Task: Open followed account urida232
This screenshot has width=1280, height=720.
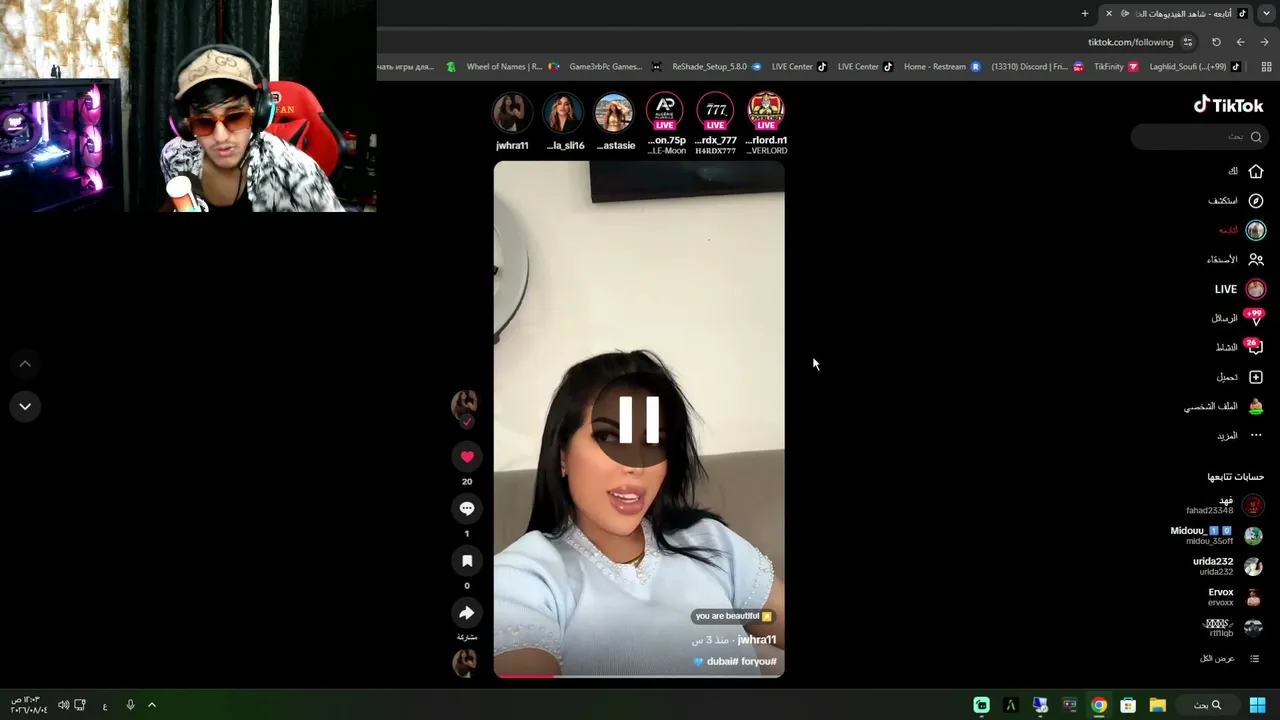Action: click(x=1228, y=567)
